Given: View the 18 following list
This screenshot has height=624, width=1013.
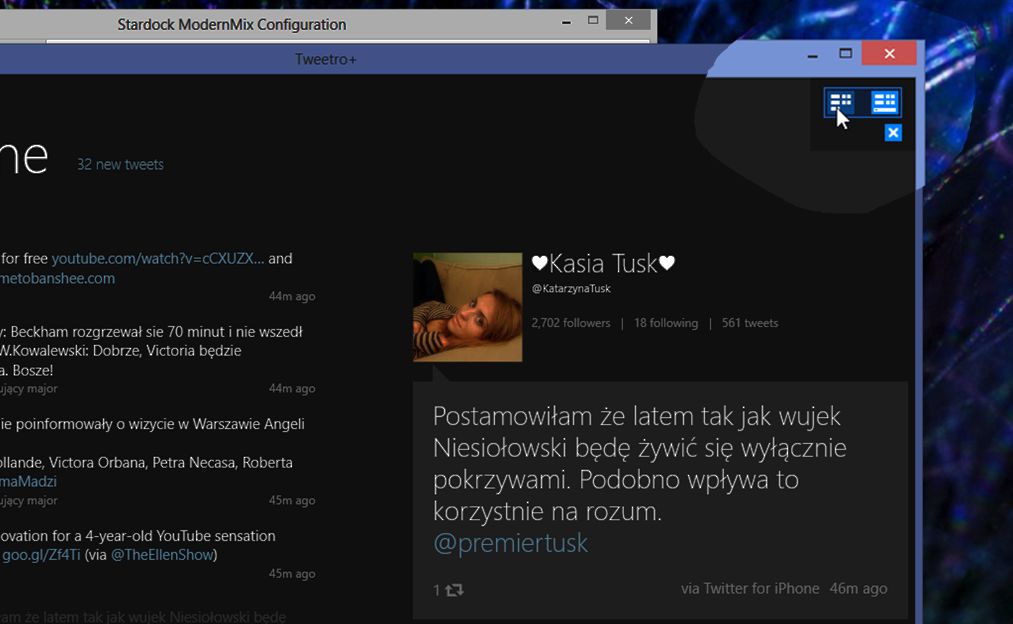Looking at the screenshot, I should coord(666,323).
